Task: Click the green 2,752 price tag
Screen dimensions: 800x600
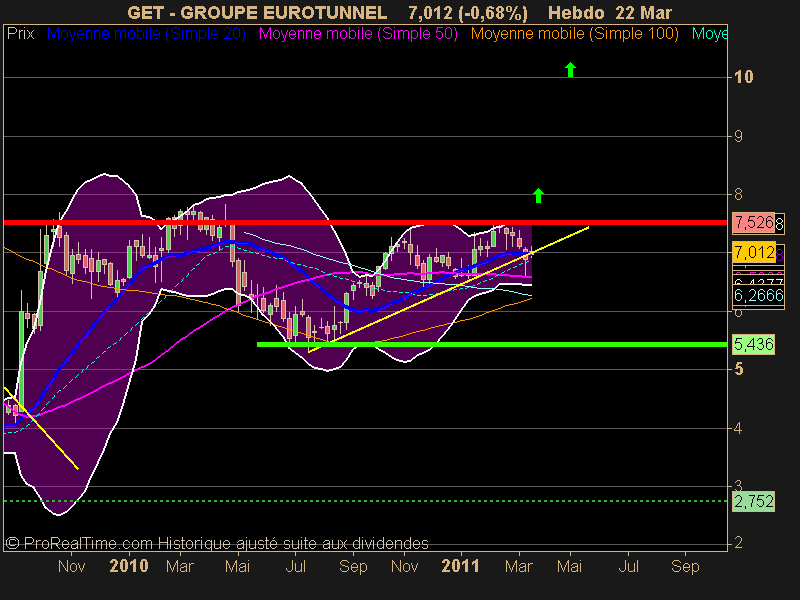Action: [x=754, y=501]
